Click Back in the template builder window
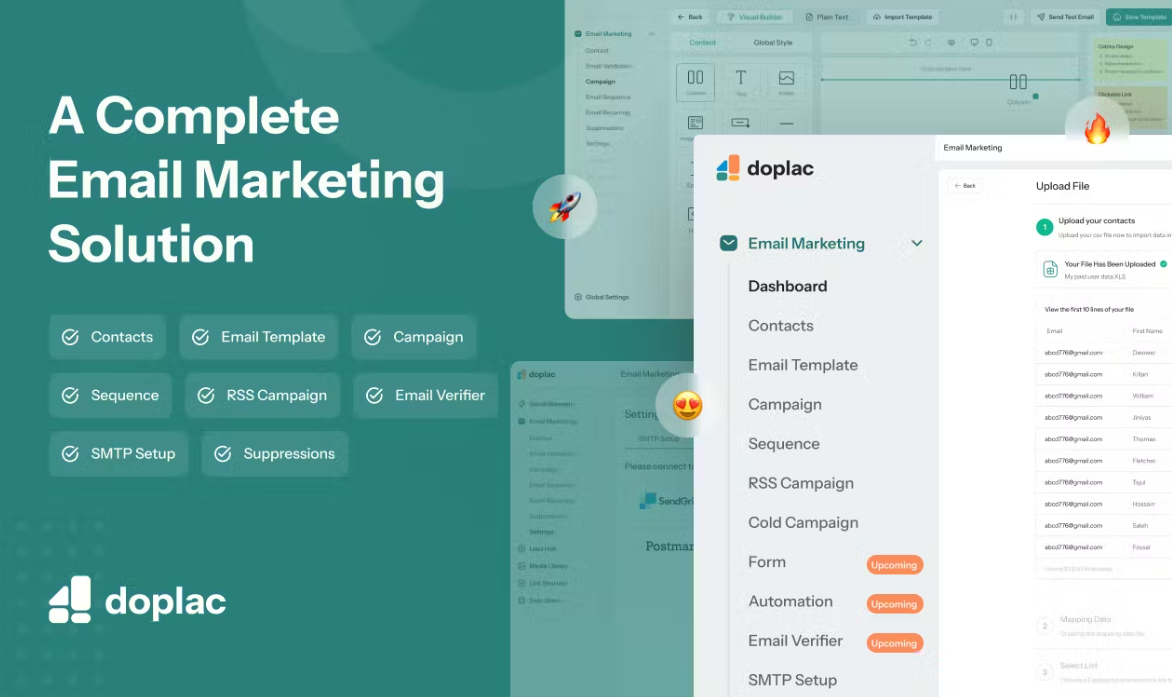 [690, 16]
